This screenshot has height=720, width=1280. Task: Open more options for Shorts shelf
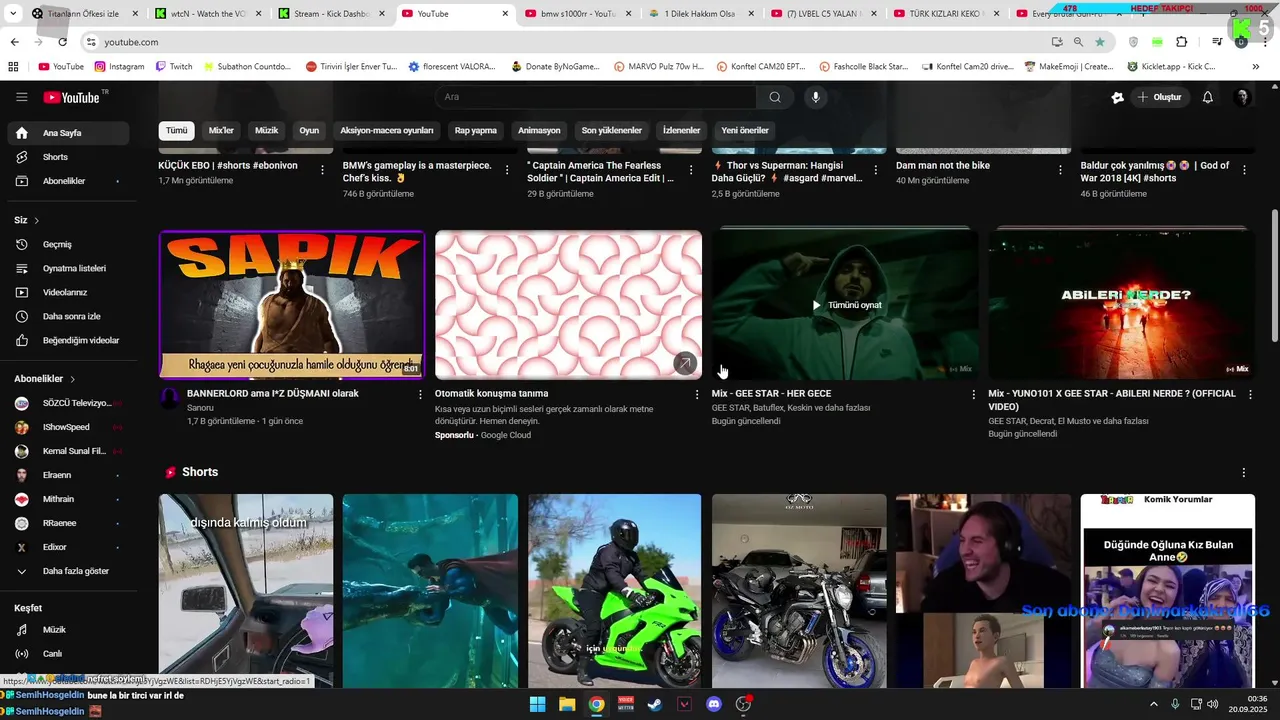(1244, 472)
